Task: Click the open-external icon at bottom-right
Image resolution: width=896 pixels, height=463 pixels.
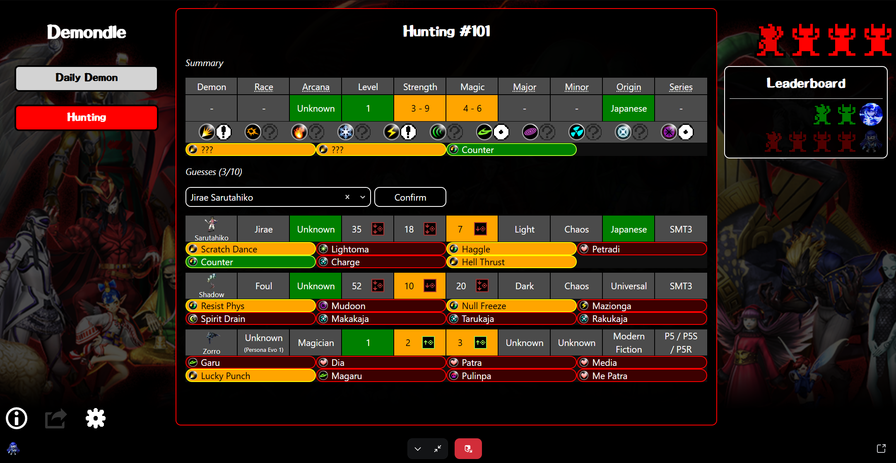Action: [881, 448]
